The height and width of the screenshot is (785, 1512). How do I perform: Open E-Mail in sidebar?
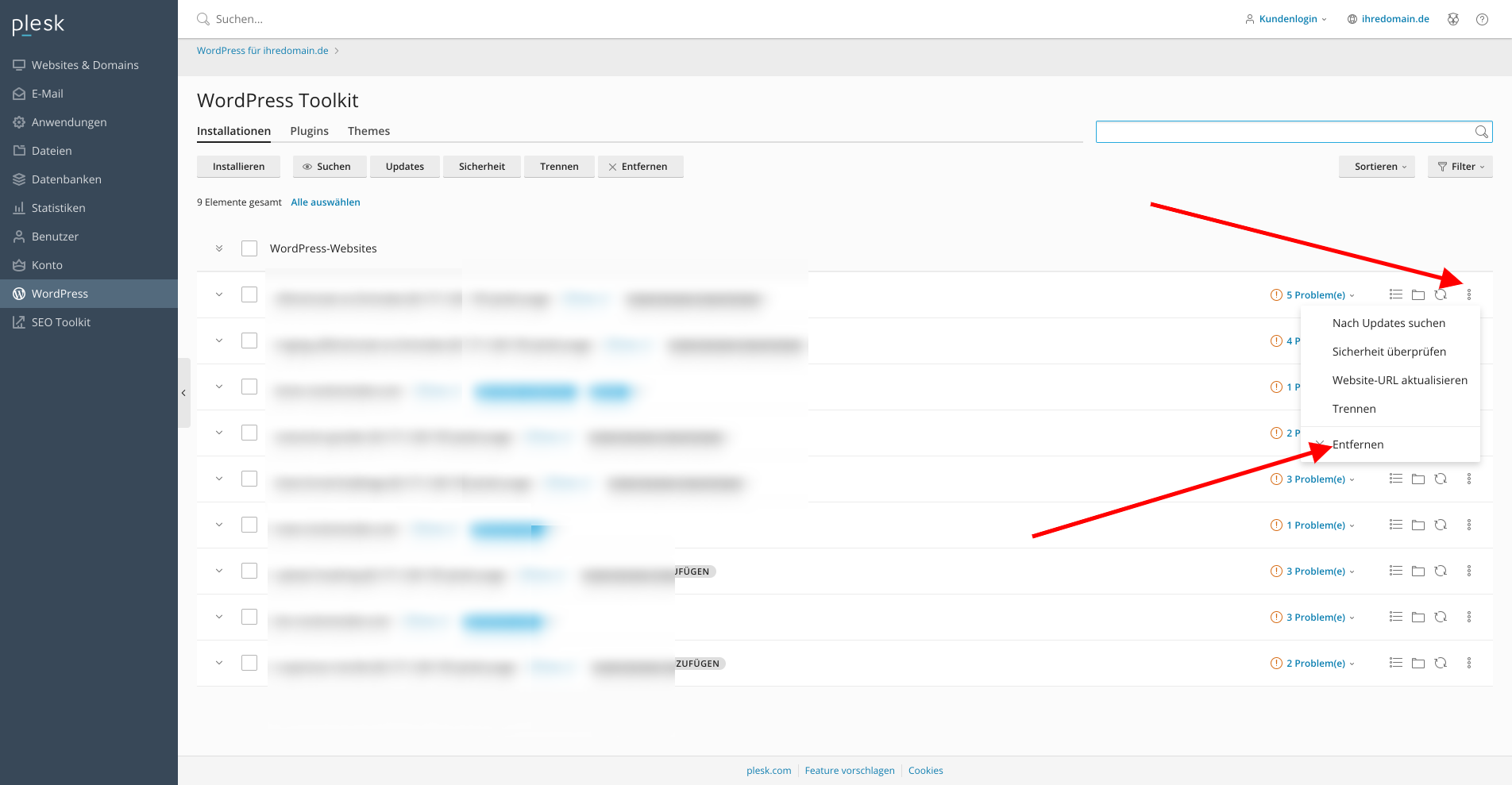click(89, 94)
